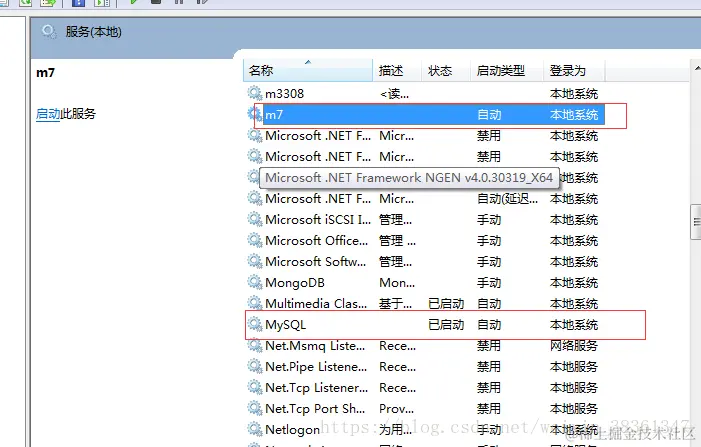Sort by the 名称 column header
The image size is (701, 447).
[x=308, y=71]
